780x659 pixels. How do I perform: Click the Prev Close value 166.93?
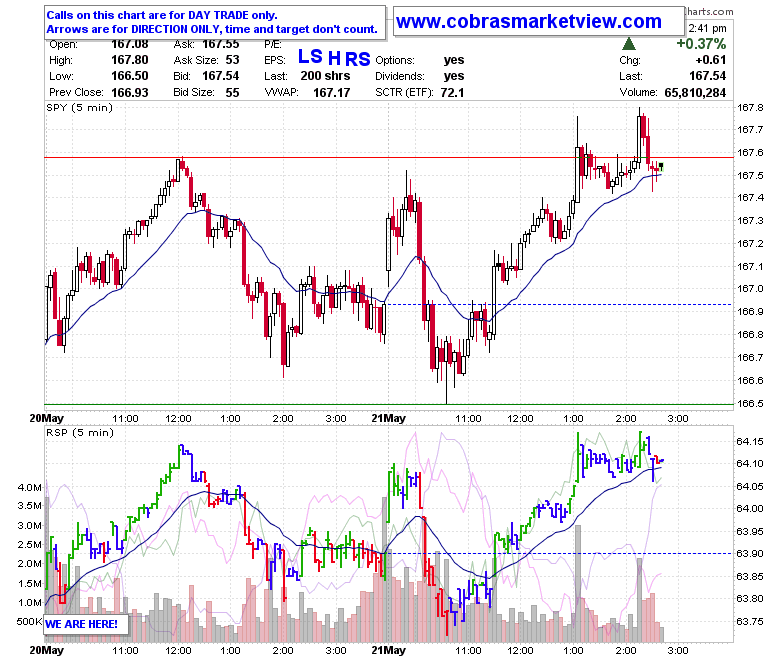pyautogui.click(x=129, y=93)
